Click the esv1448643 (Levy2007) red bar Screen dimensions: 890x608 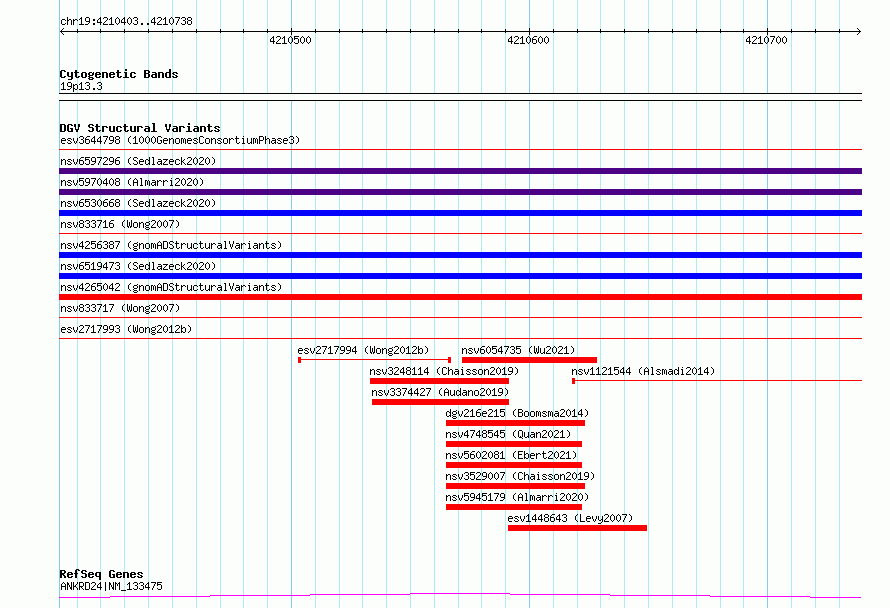pyautogui.click(x=577, y=528)
